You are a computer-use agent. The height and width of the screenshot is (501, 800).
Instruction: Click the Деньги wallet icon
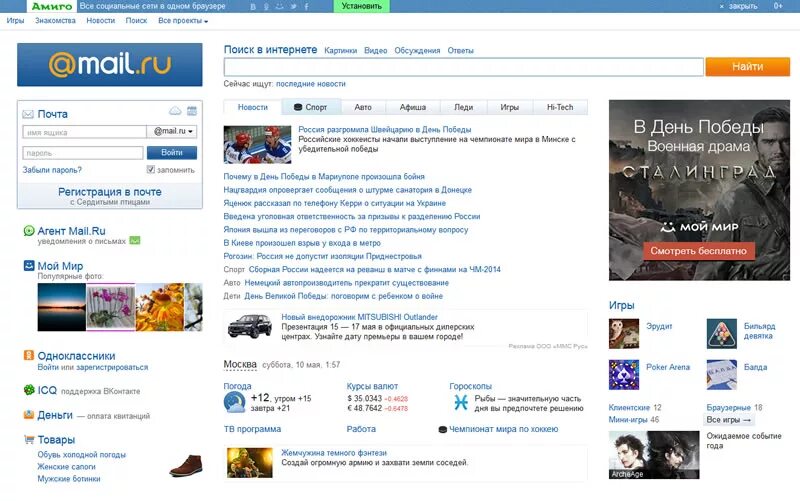point(29,414)
